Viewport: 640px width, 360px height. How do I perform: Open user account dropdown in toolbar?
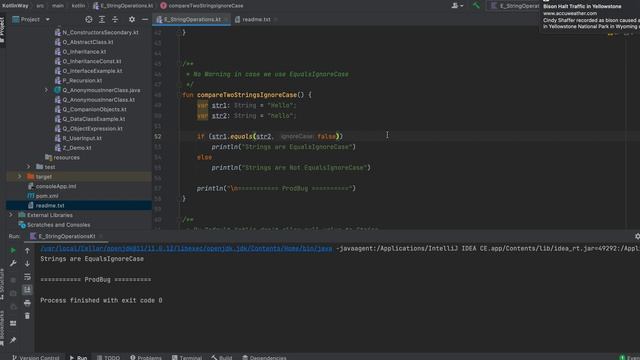tap(457, 6)
